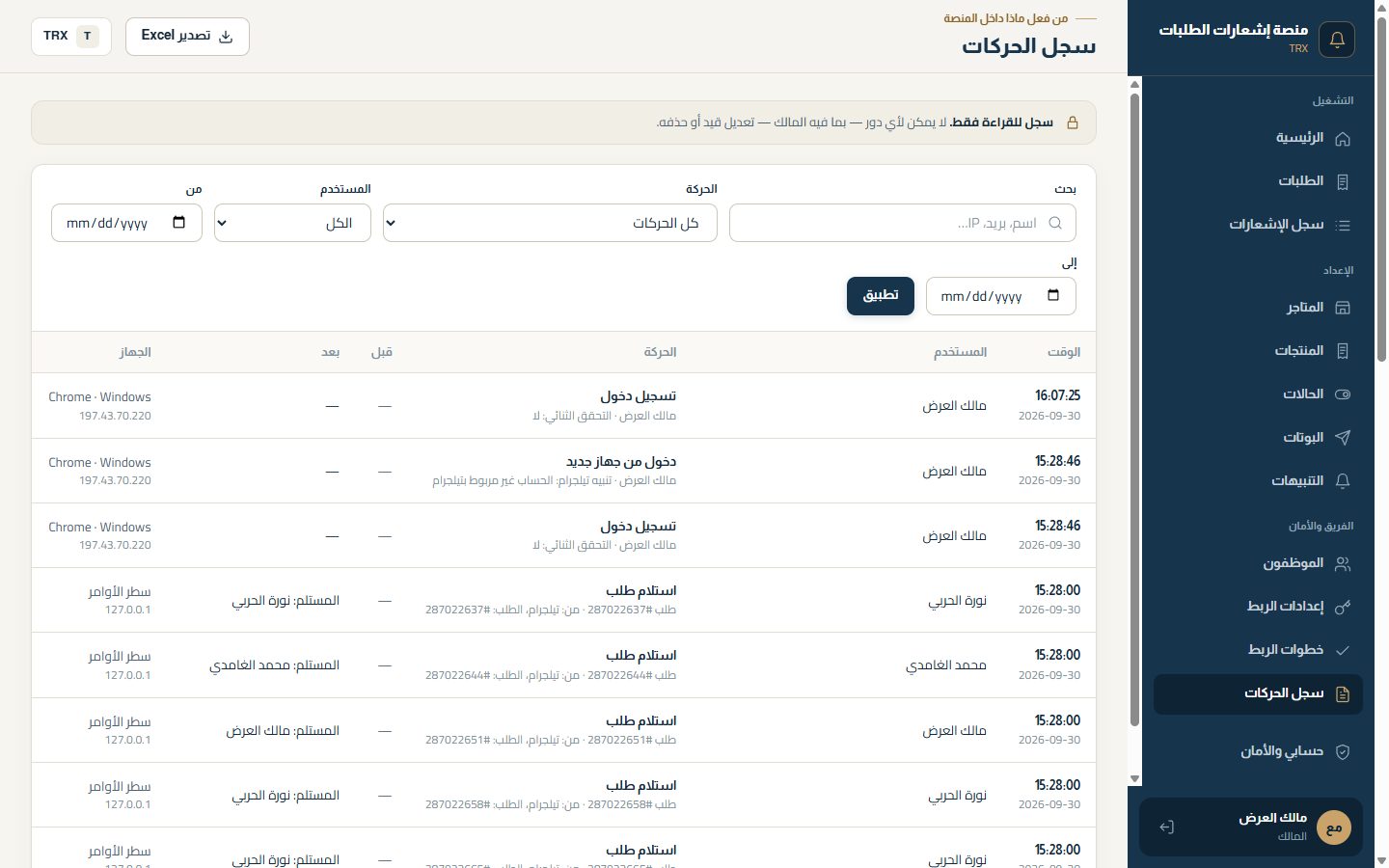This screenshot has width=1389, height=868.
Task: Click the bell icon beside التنبيهات
Action: (x=1342, y=481)
